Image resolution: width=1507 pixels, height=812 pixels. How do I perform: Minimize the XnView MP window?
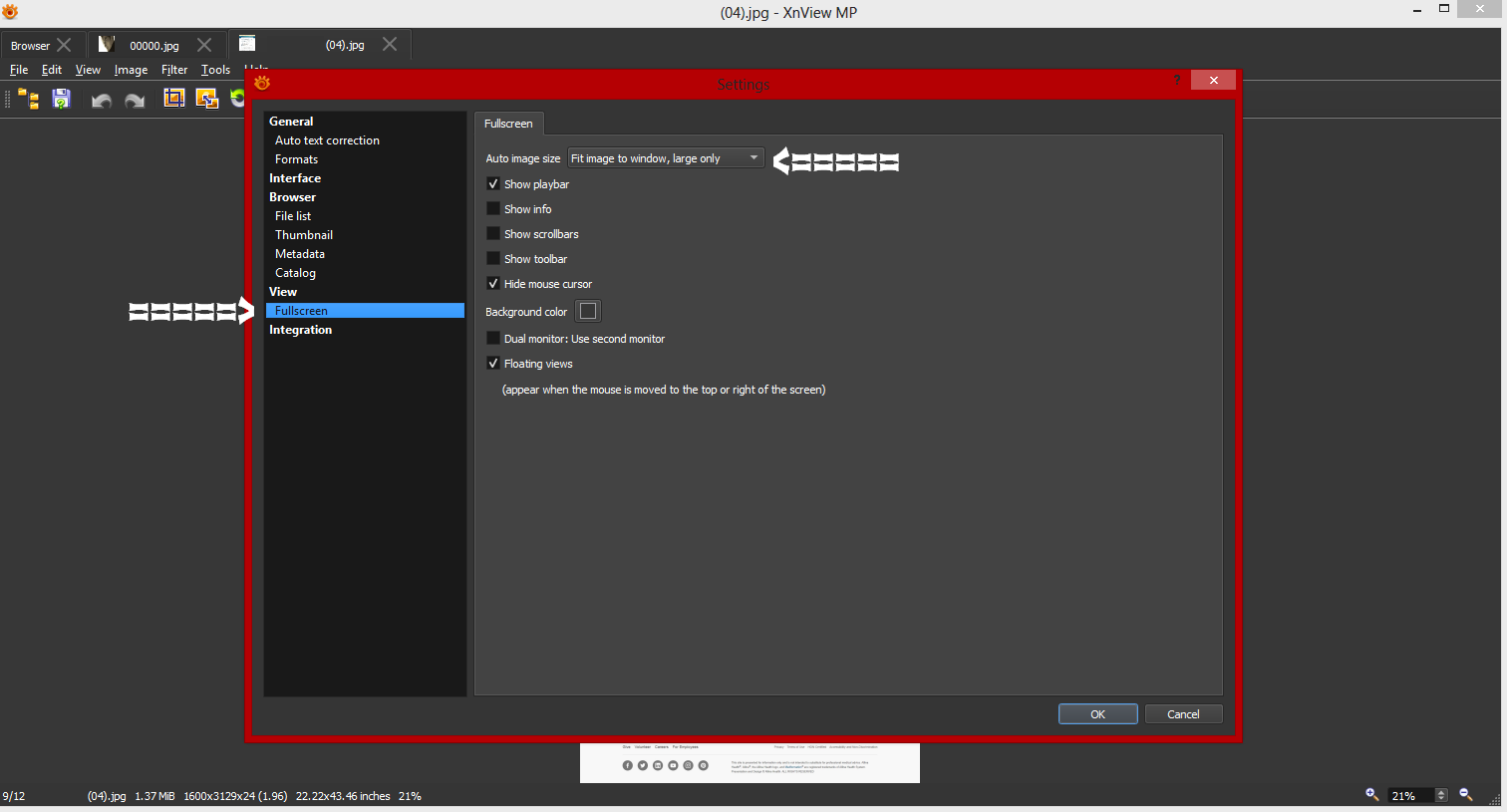pos(1416,9)
